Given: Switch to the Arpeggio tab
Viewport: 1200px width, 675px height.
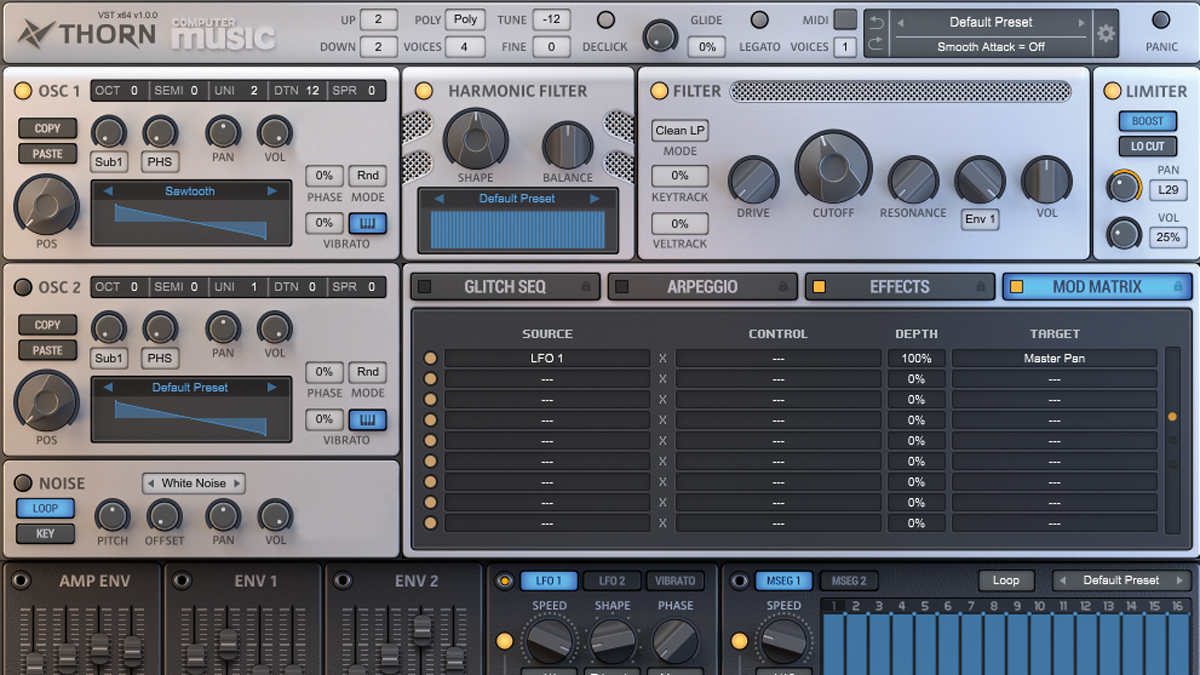Looking at the screenshot, I should (702, 287).
